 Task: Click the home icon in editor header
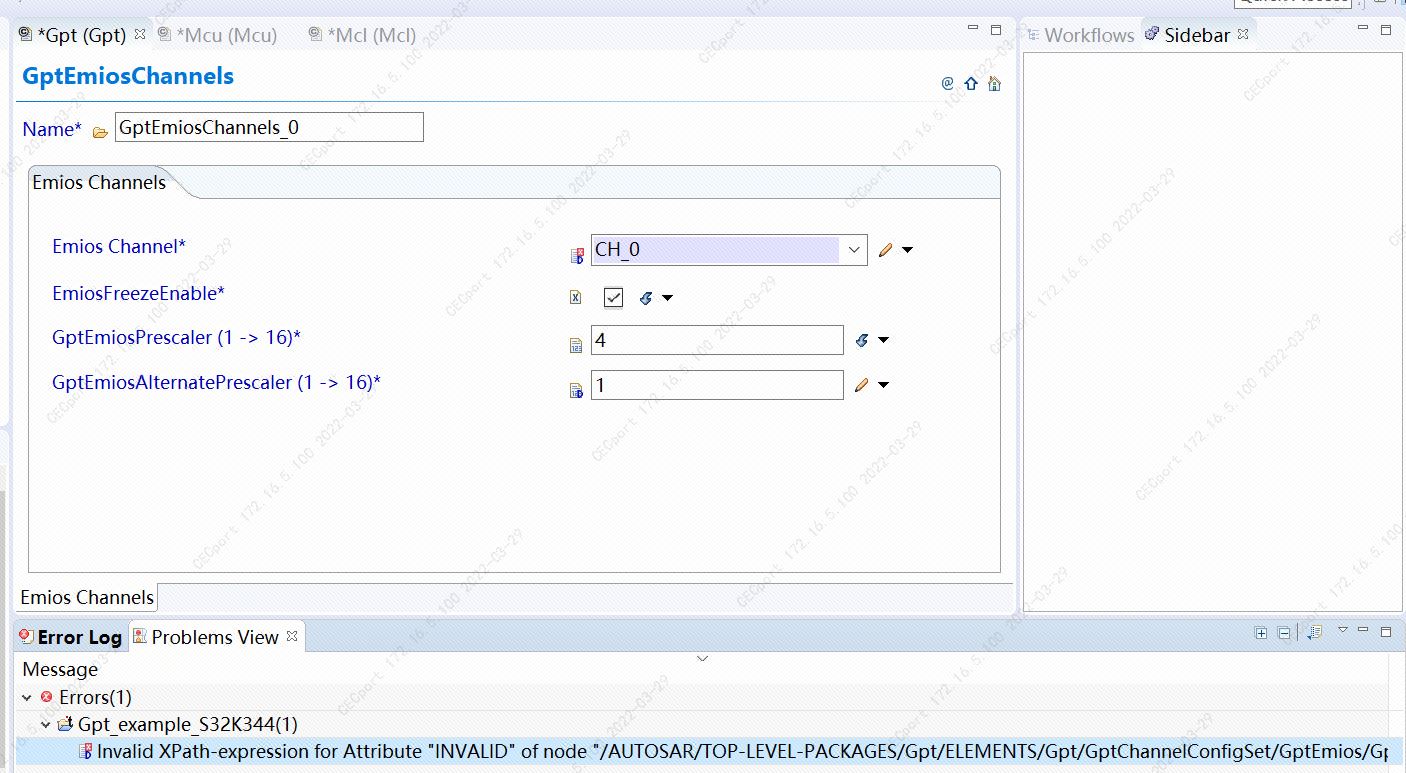click(x=994, y=84)
